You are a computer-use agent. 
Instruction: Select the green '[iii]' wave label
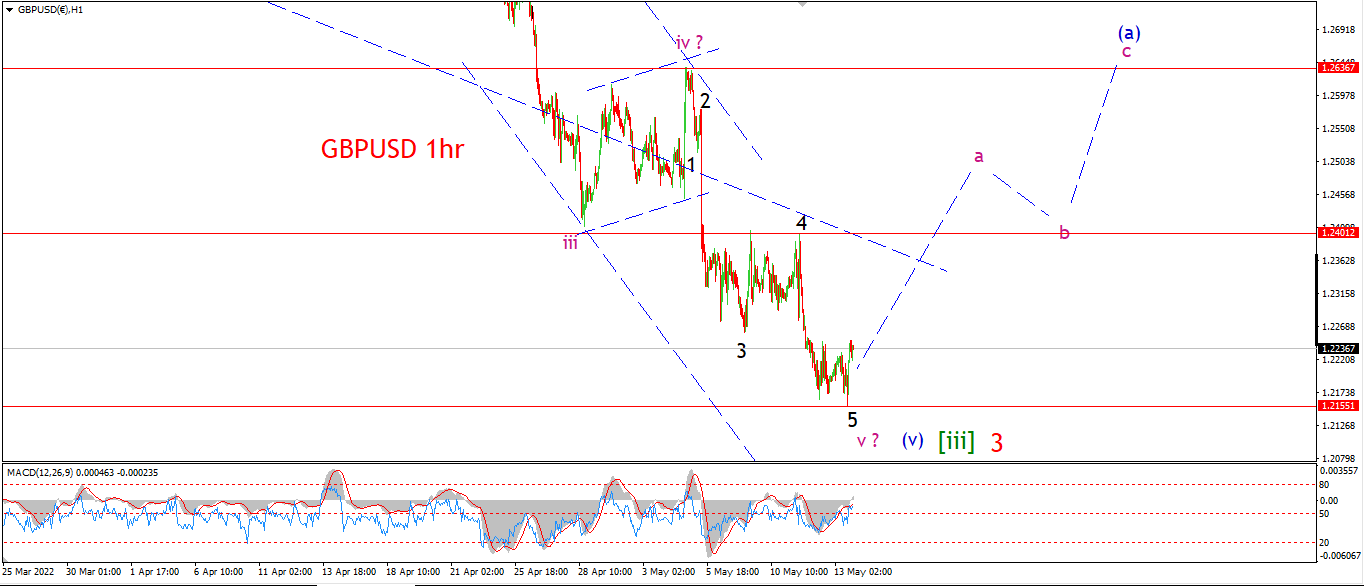tap(956, 440)
